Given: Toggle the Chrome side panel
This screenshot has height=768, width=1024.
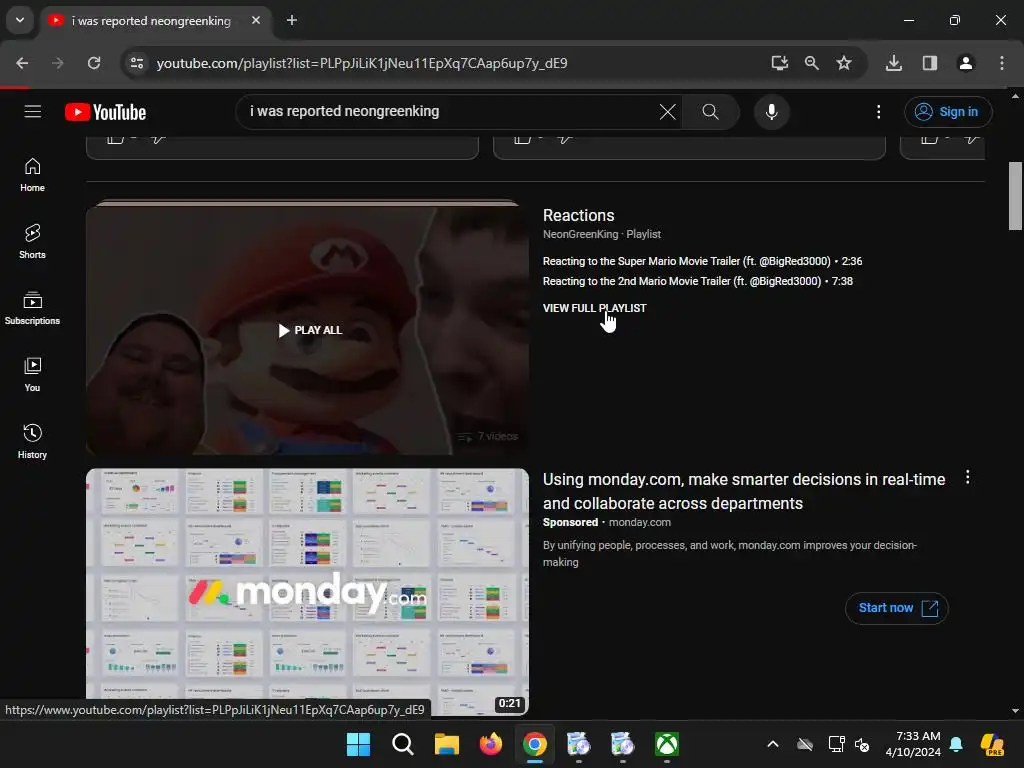Looking at the screenshot, I should (x=929, y=63).
